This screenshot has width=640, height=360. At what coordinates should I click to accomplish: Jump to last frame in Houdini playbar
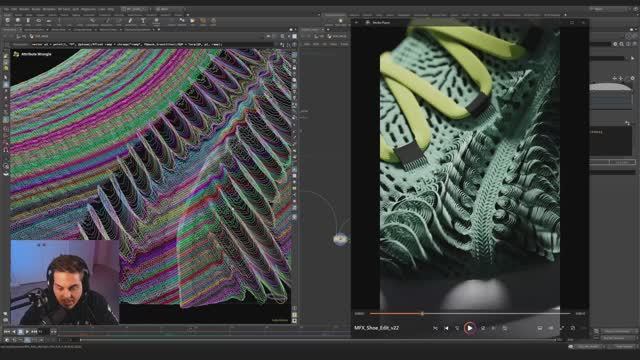(34, 332)
